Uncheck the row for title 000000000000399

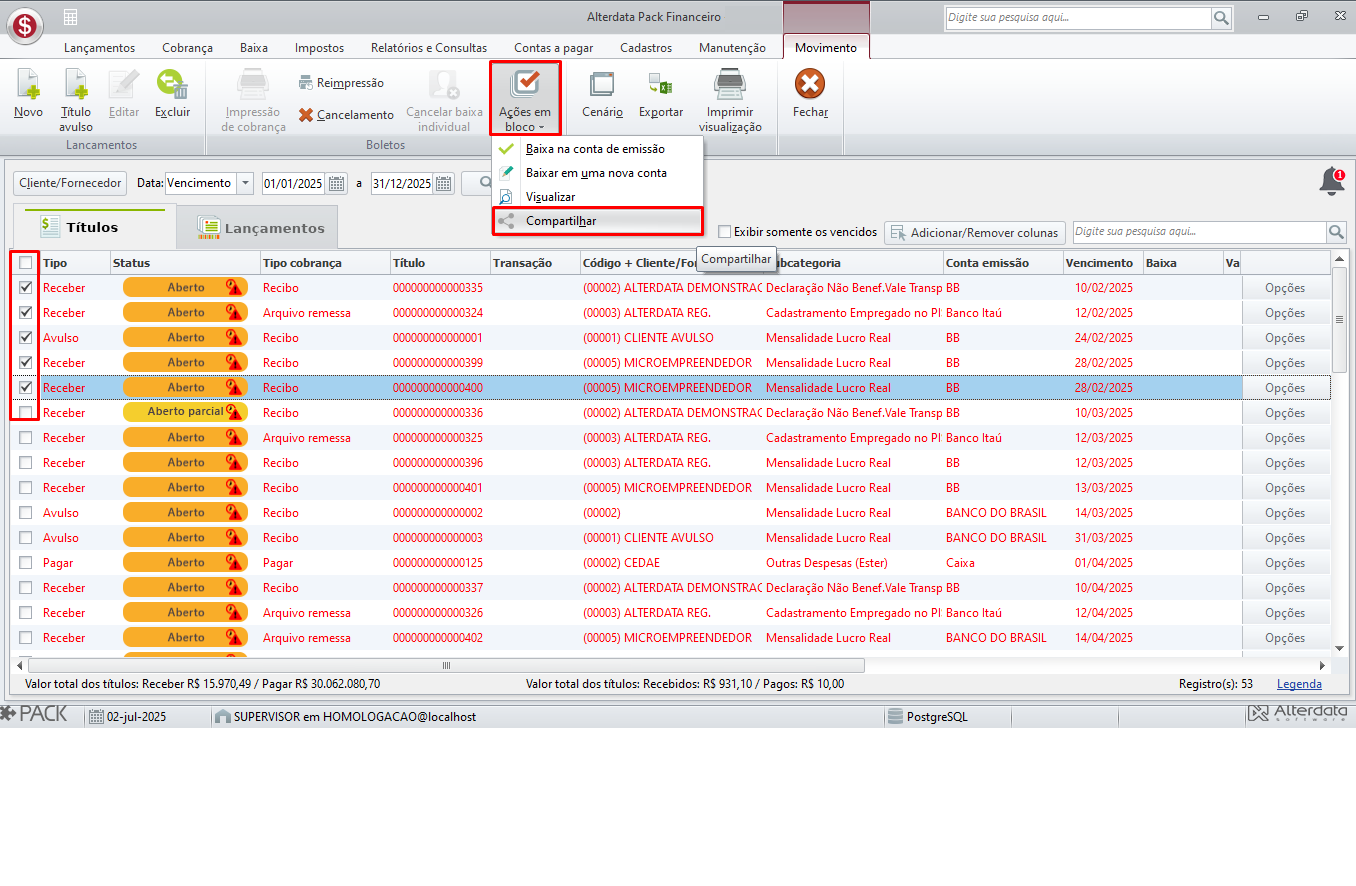[26, 362]
